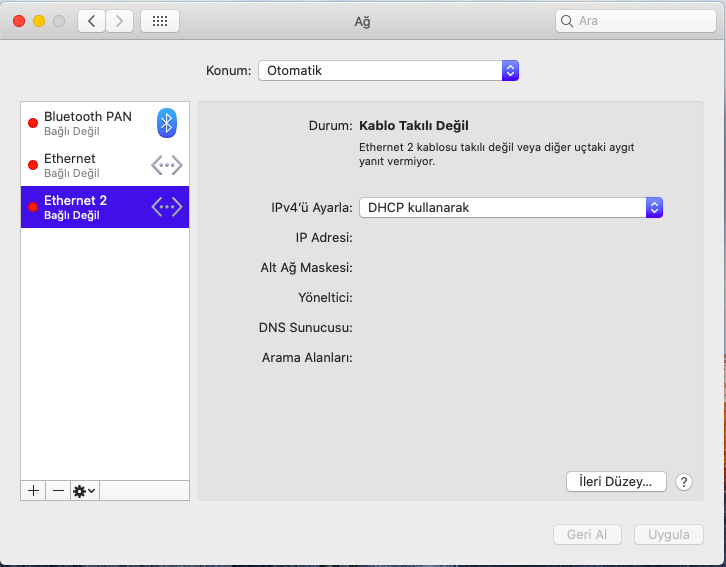726x567 pixels.
Task: Click the Bluetooth icon beside Bluetooth PAN
Action: 167,123
